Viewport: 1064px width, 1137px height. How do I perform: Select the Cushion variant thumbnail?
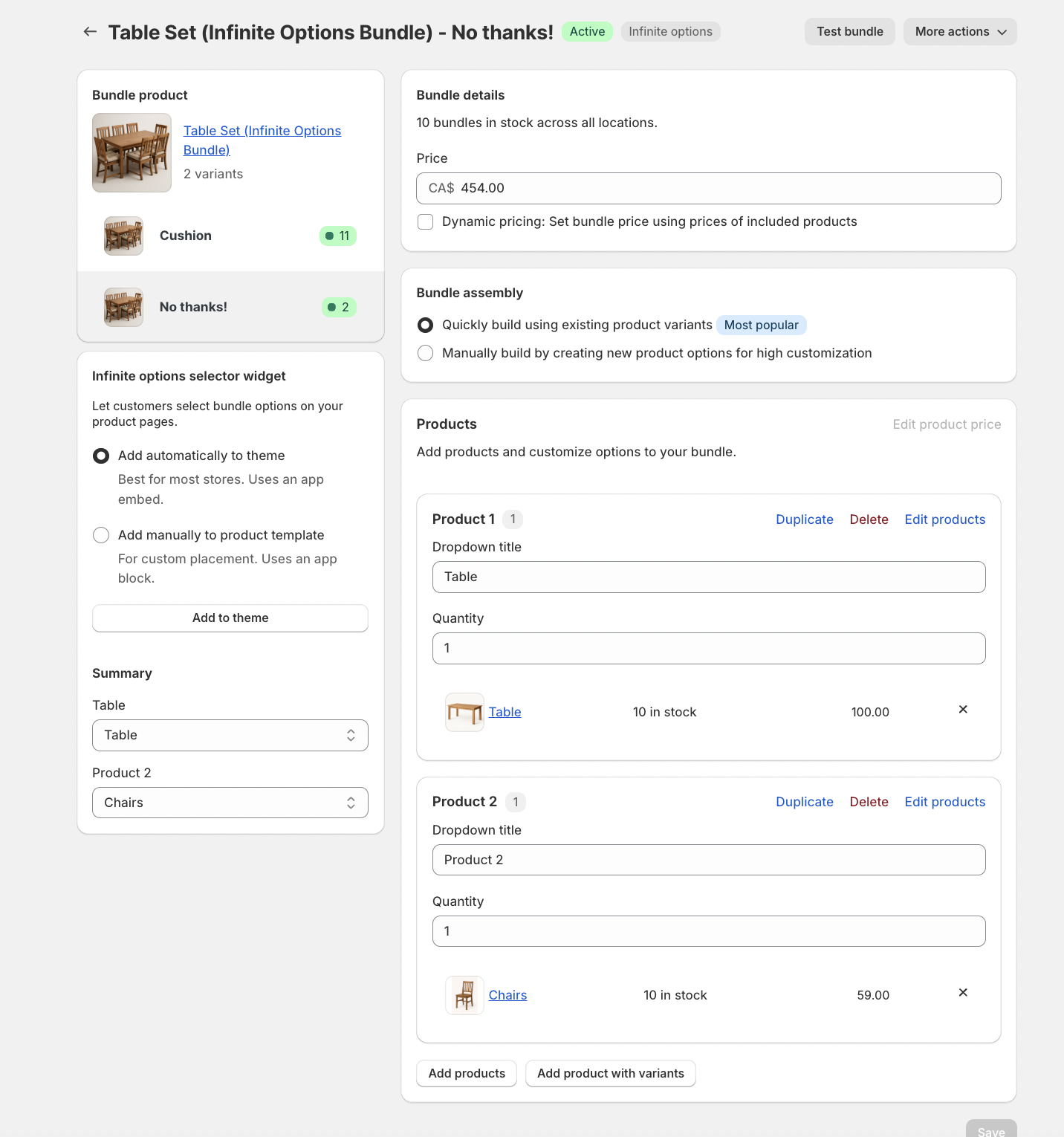coord(123,236)
